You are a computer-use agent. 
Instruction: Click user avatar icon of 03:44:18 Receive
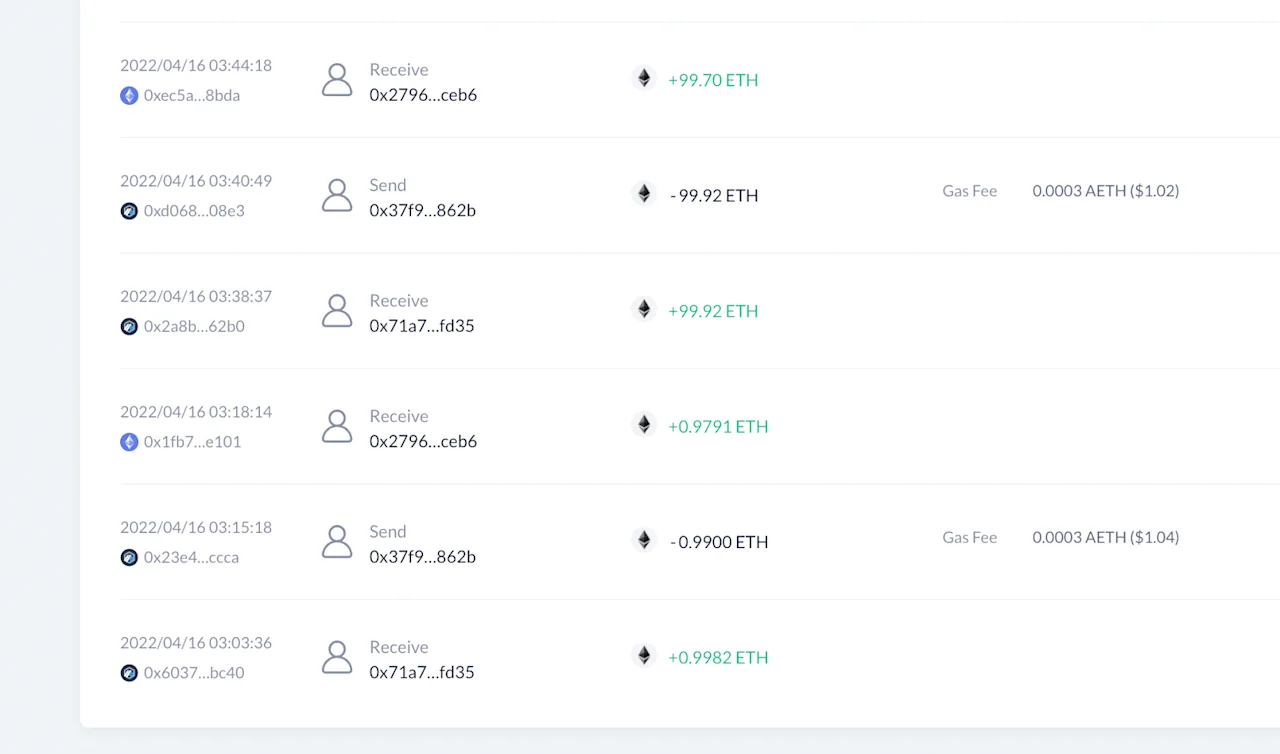click(x=337, y=80)
